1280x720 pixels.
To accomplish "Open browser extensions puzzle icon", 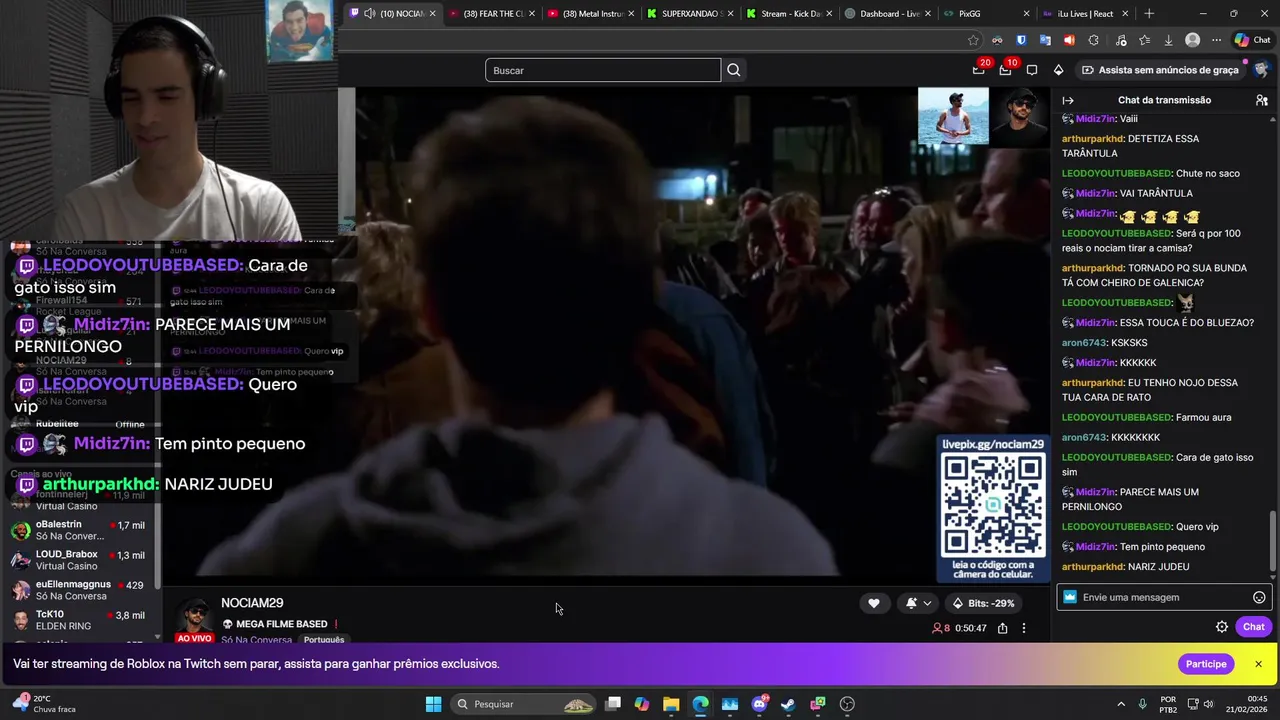I will tap(1093, 40).
